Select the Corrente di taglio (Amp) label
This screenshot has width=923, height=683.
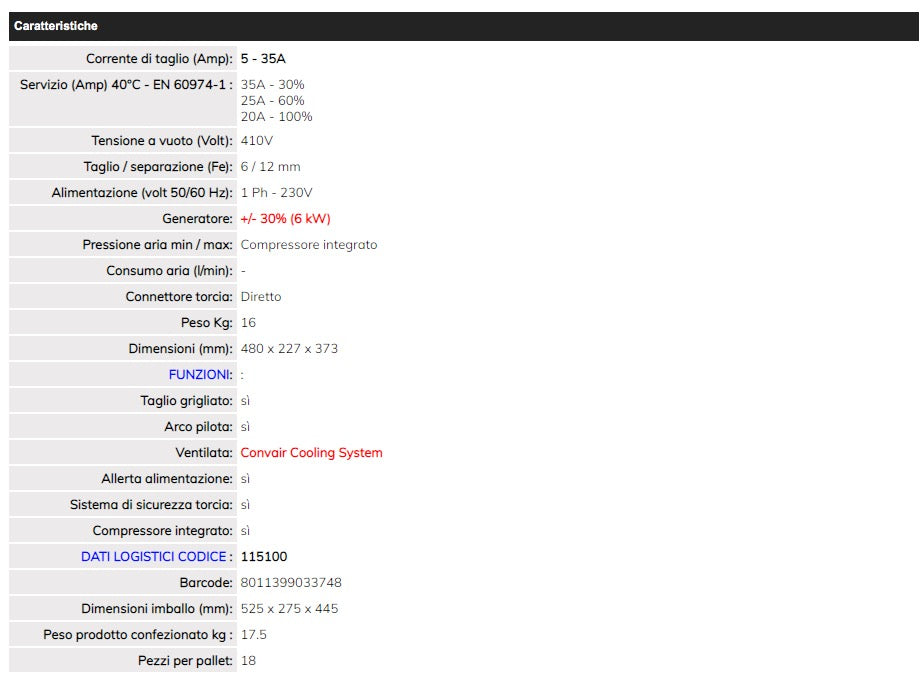(x=160, y=59)
